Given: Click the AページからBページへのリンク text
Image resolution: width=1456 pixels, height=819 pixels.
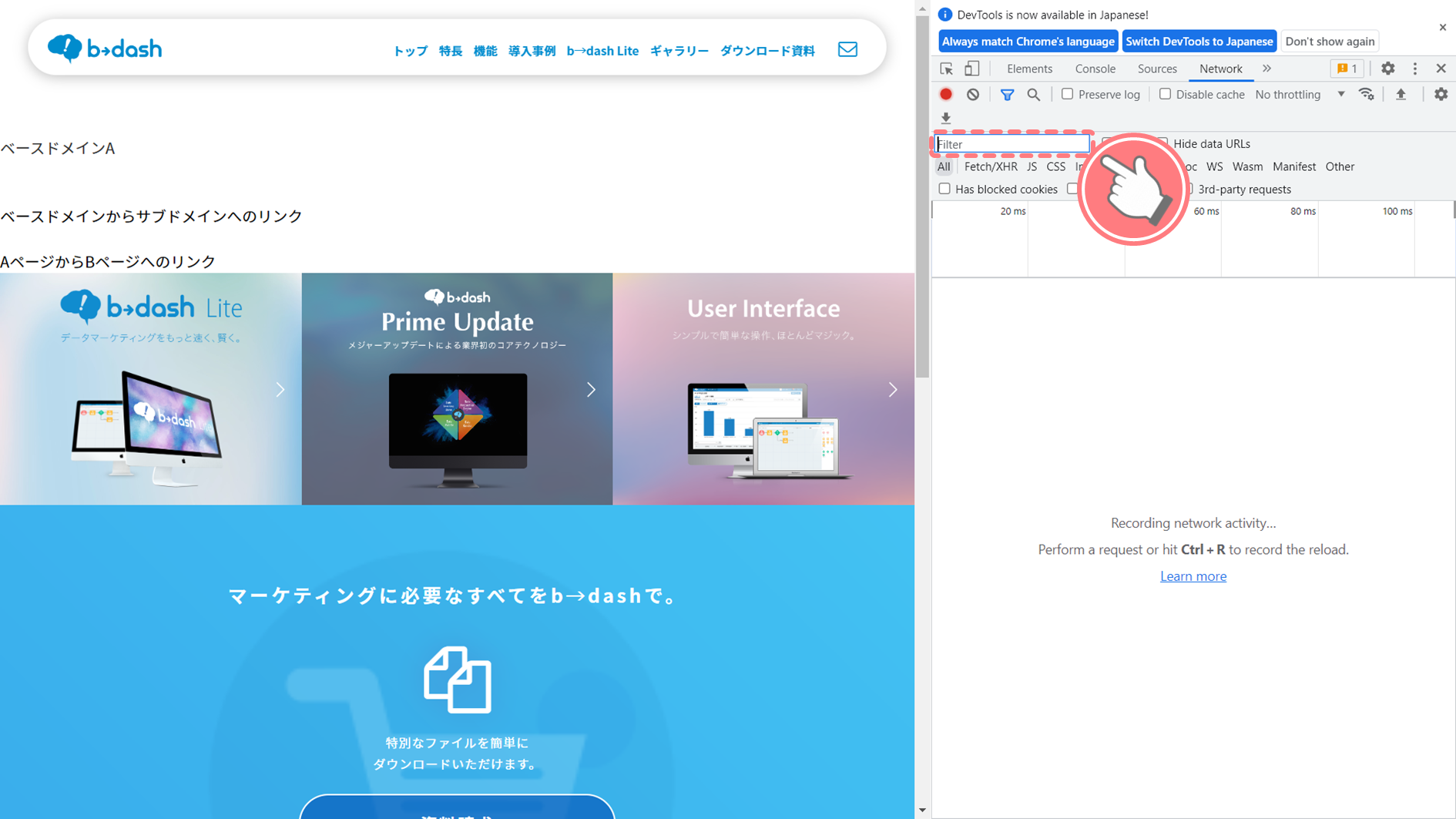Looking at the screenshot, I should pos(108,262).
